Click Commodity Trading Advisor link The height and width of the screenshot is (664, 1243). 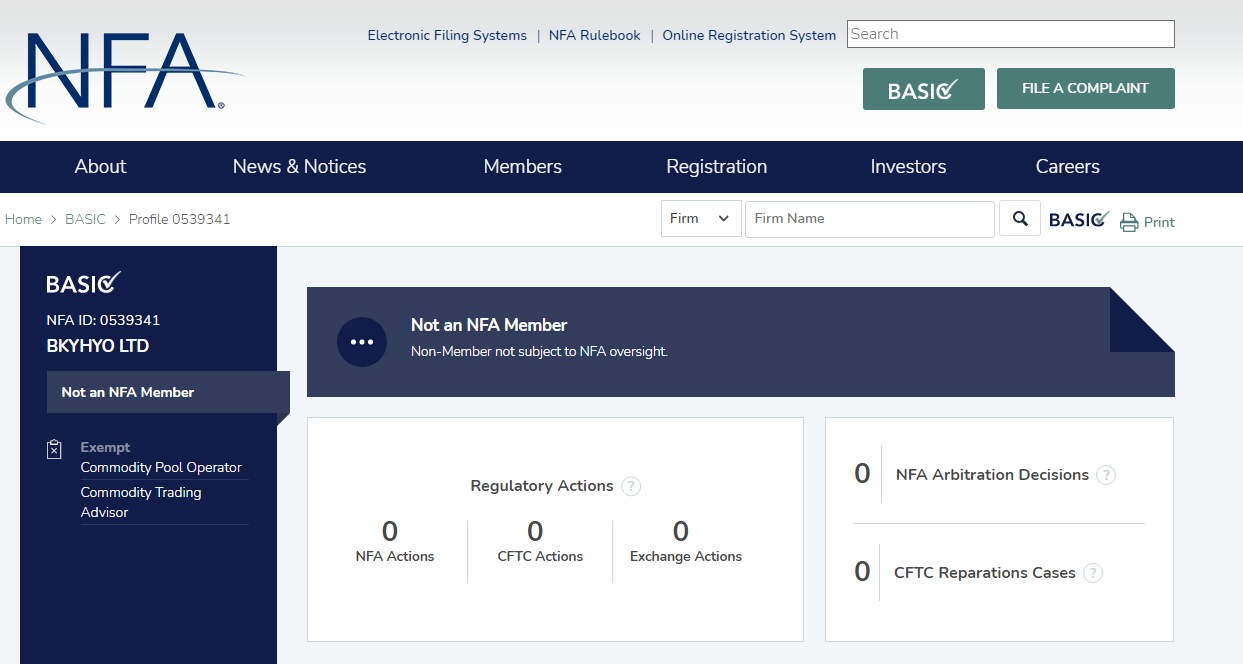tap(141, 502)
